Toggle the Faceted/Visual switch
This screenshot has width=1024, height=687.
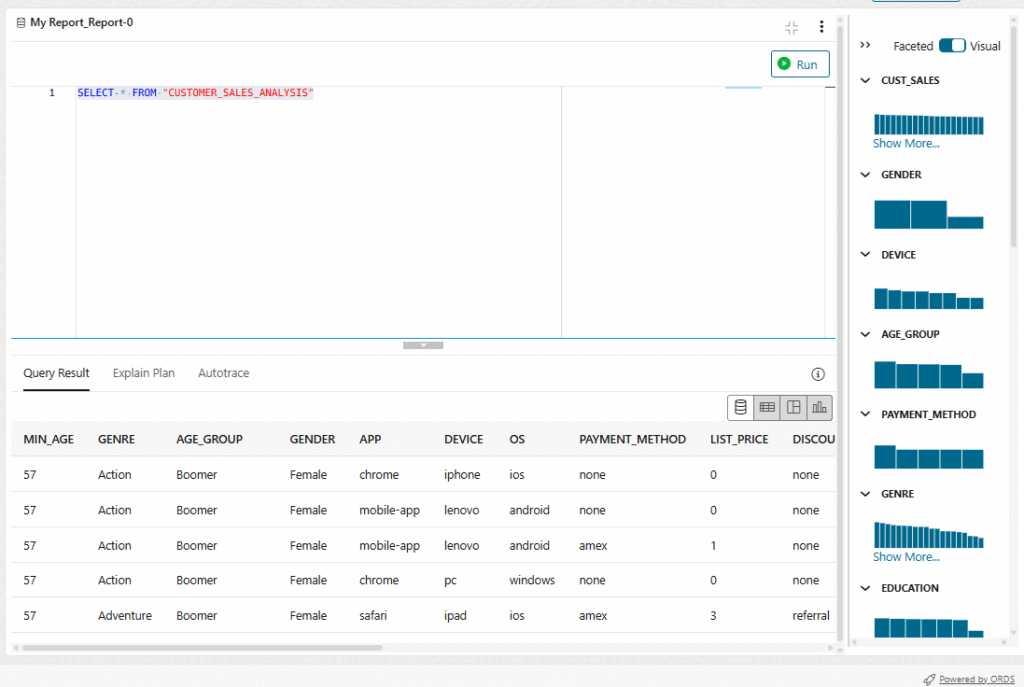(952, 46)
